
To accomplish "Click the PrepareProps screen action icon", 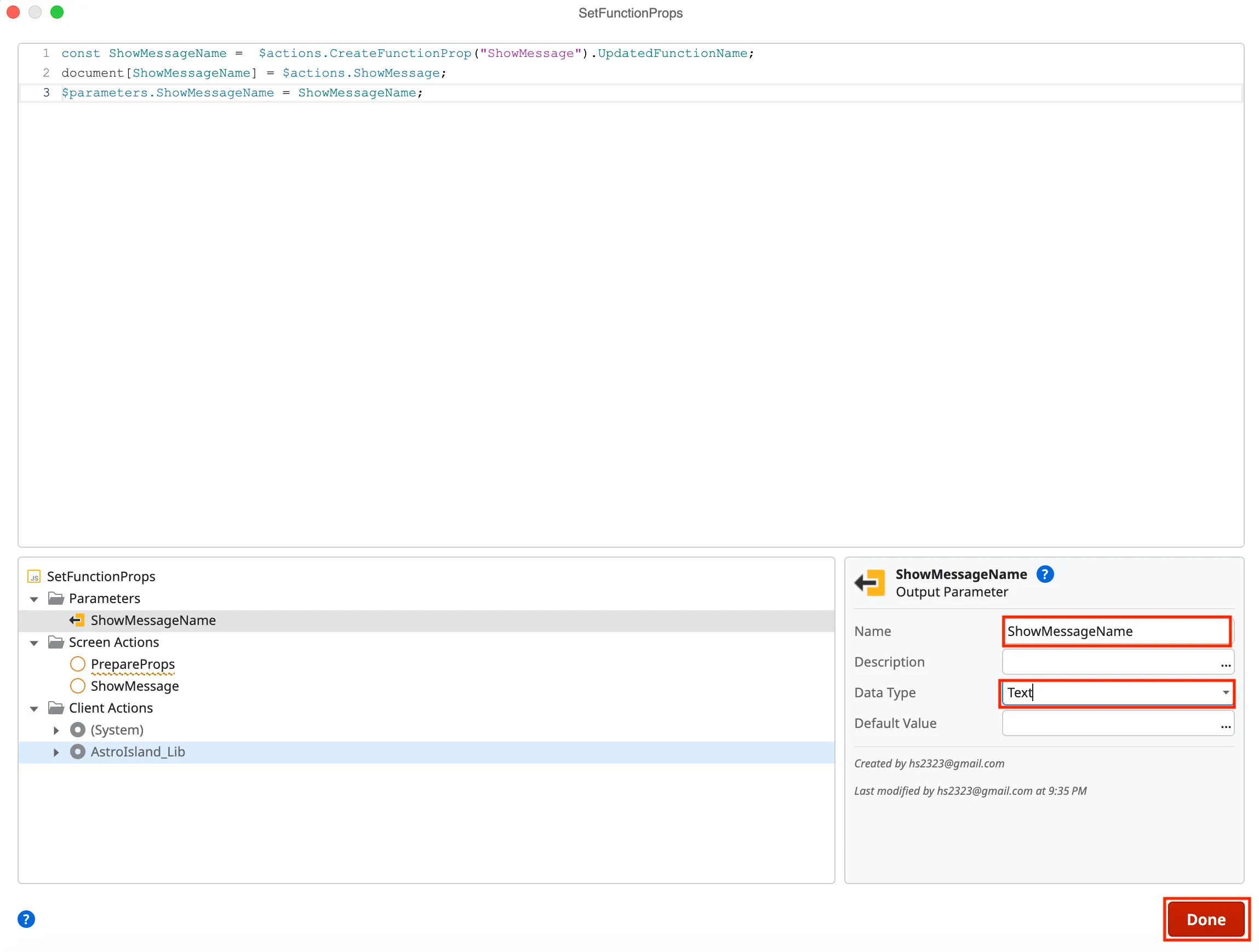I will click(x=77, y=664).
